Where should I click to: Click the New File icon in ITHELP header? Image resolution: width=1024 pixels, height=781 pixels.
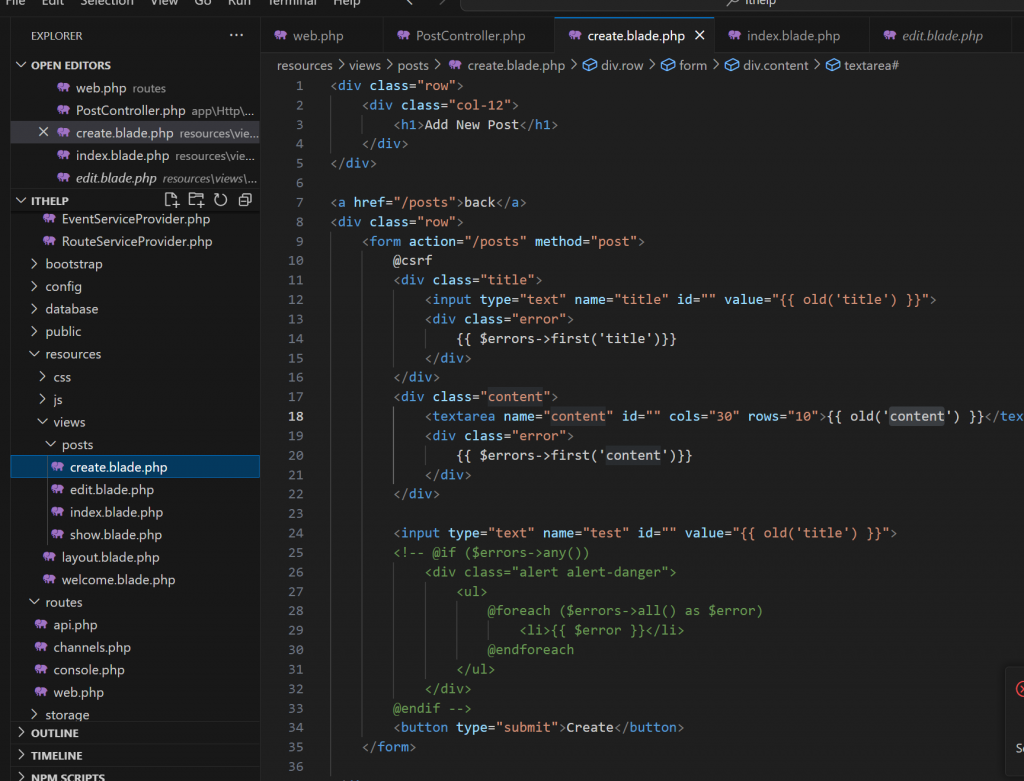point(172,200)
